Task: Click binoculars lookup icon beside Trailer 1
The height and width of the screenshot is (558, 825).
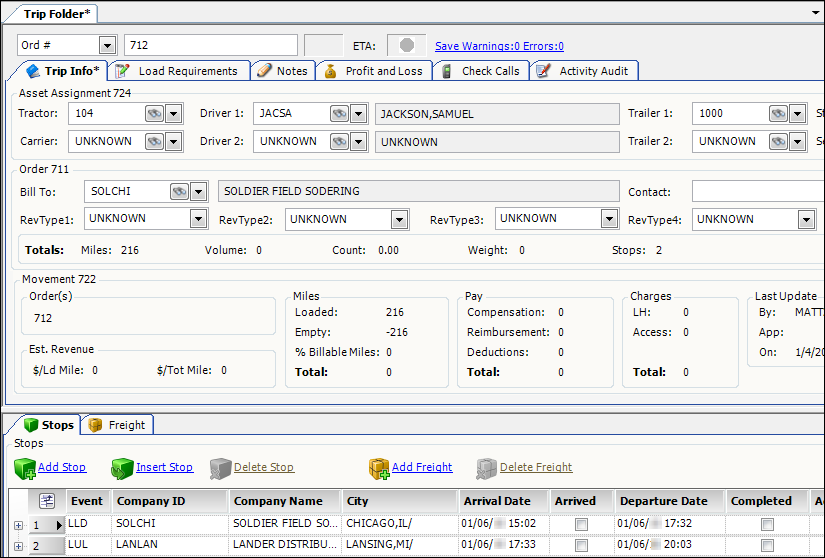Action: tap(778, 114)
